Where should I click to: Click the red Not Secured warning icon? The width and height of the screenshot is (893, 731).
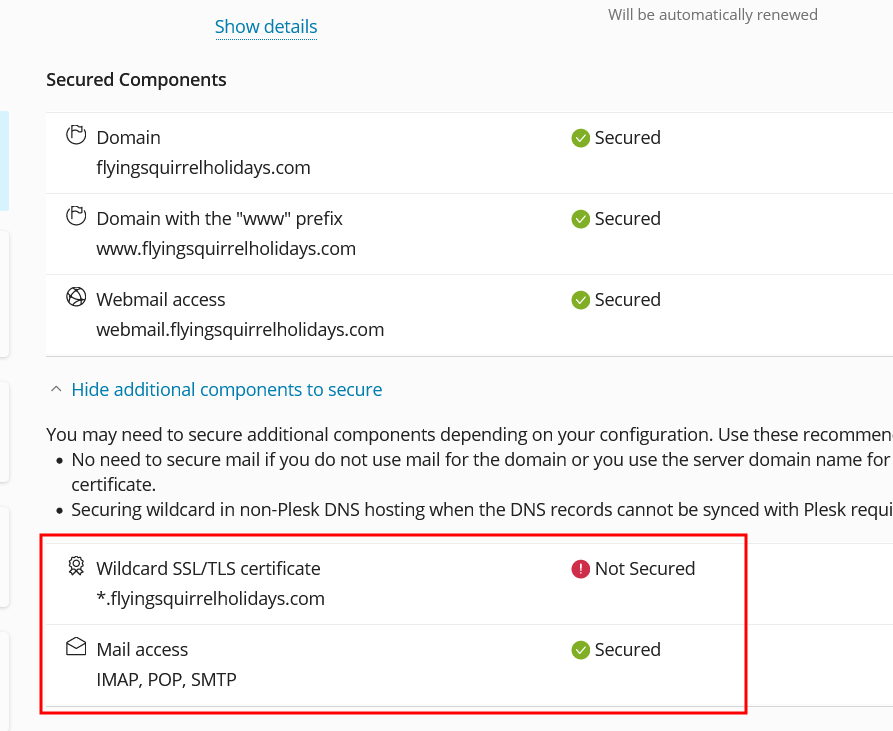(x=580, y=569)
